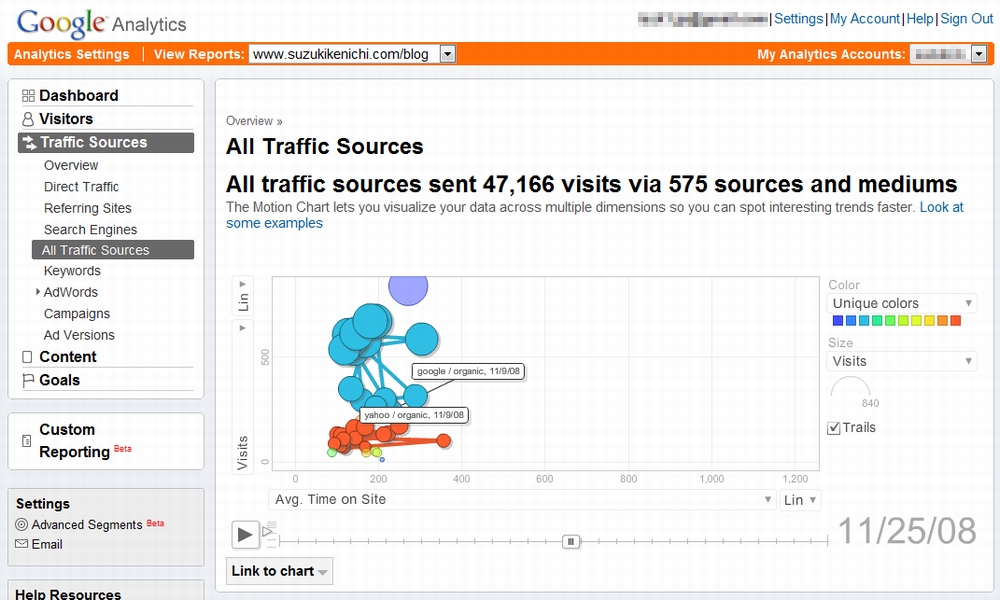This screenshot has width=1000, height=600.
Task: Play the motion chart animation
Action: click(245, 534)
